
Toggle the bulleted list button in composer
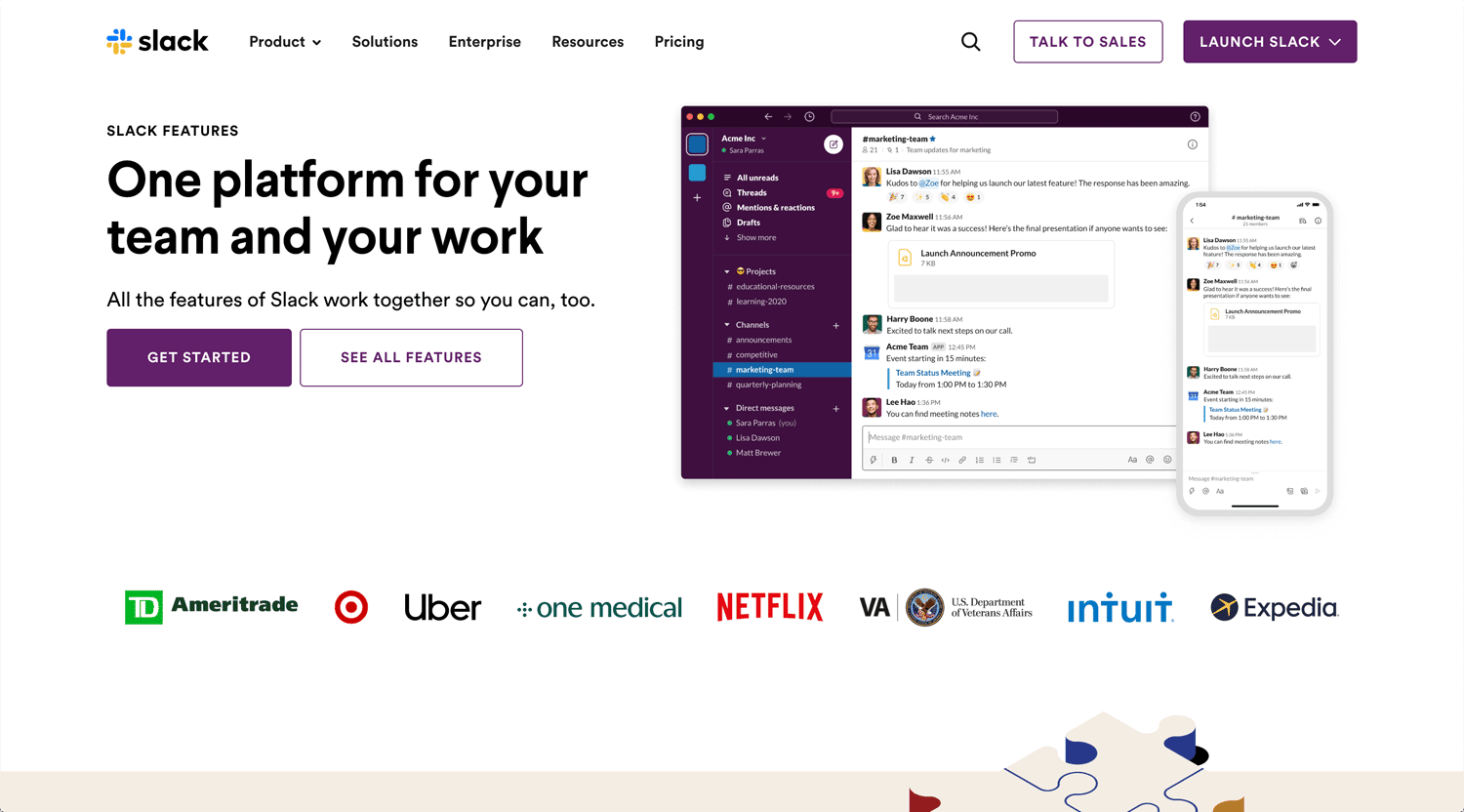pos(996,460)
